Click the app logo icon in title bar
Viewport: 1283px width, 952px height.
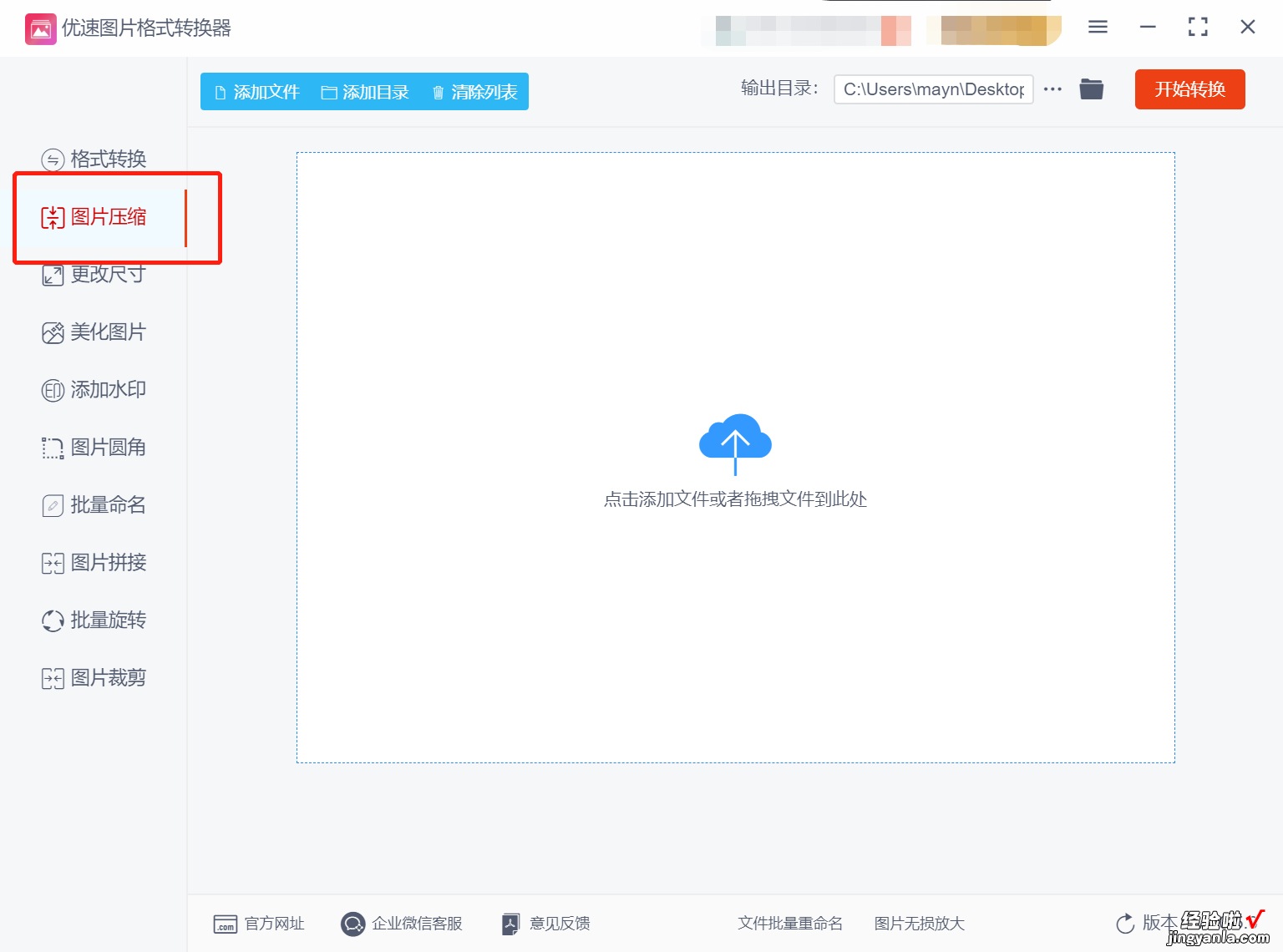pyautogui.click(x=40, y=29)
